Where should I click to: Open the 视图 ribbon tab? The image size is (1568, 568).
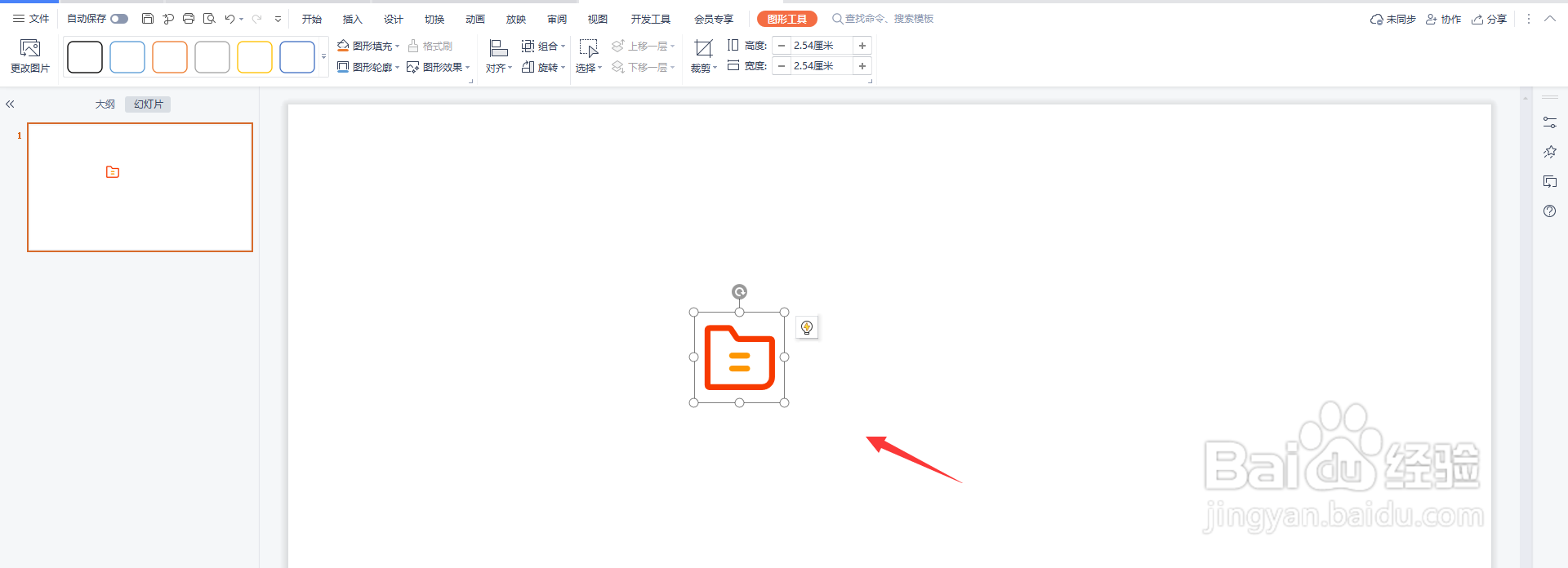point(598,19)
